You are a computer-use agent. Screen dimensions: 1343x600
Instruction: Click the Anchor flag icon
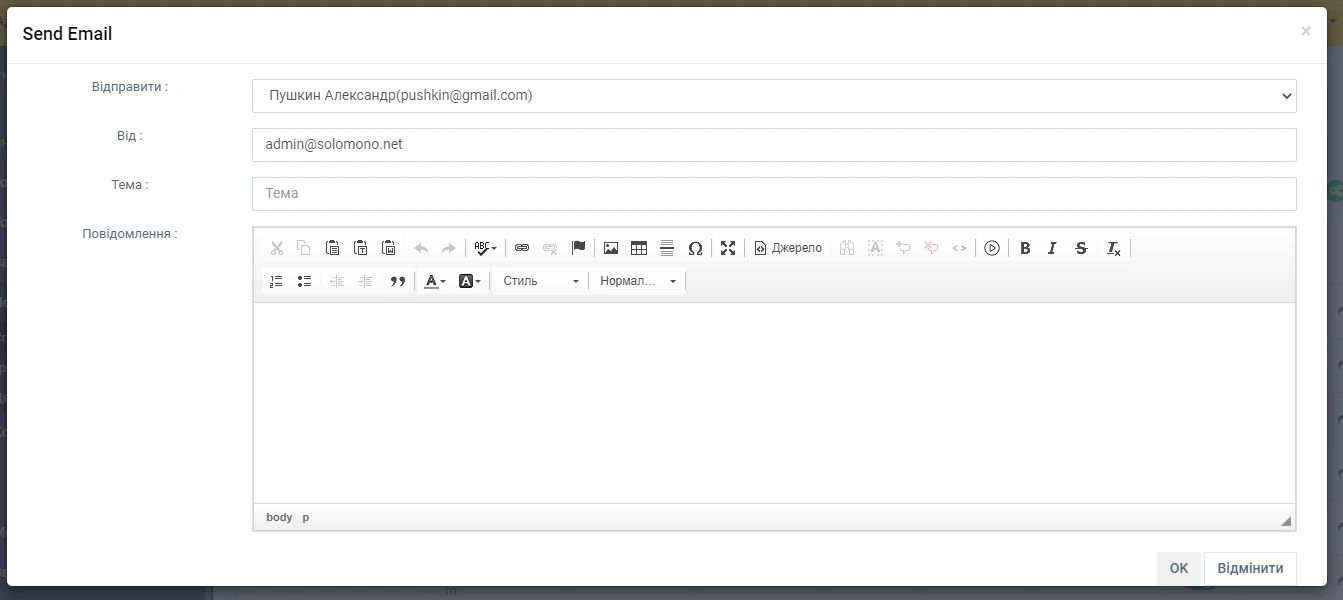(x=578, y=248)
